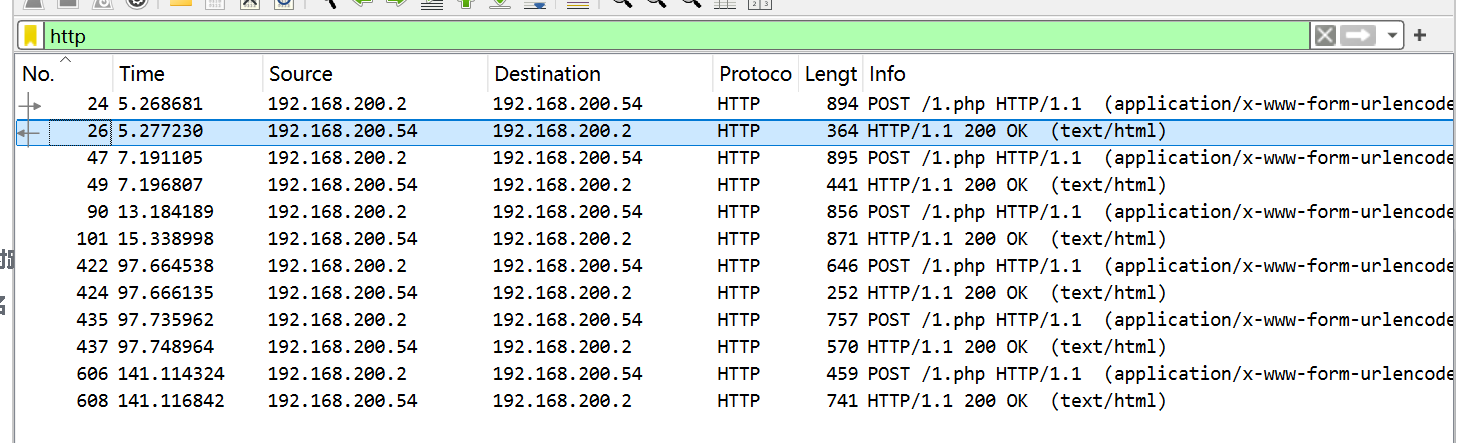
Task: Open the display filter history dropdown
Action: click(x=1393, y=36)
